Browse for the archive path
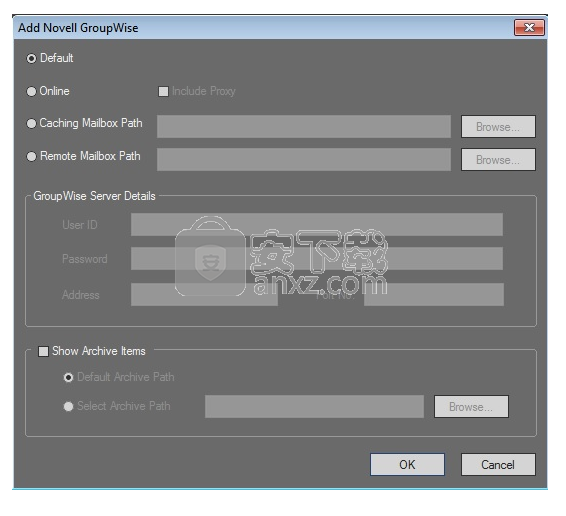Viewport: 566px width, 516px height. tap(471, 407)
